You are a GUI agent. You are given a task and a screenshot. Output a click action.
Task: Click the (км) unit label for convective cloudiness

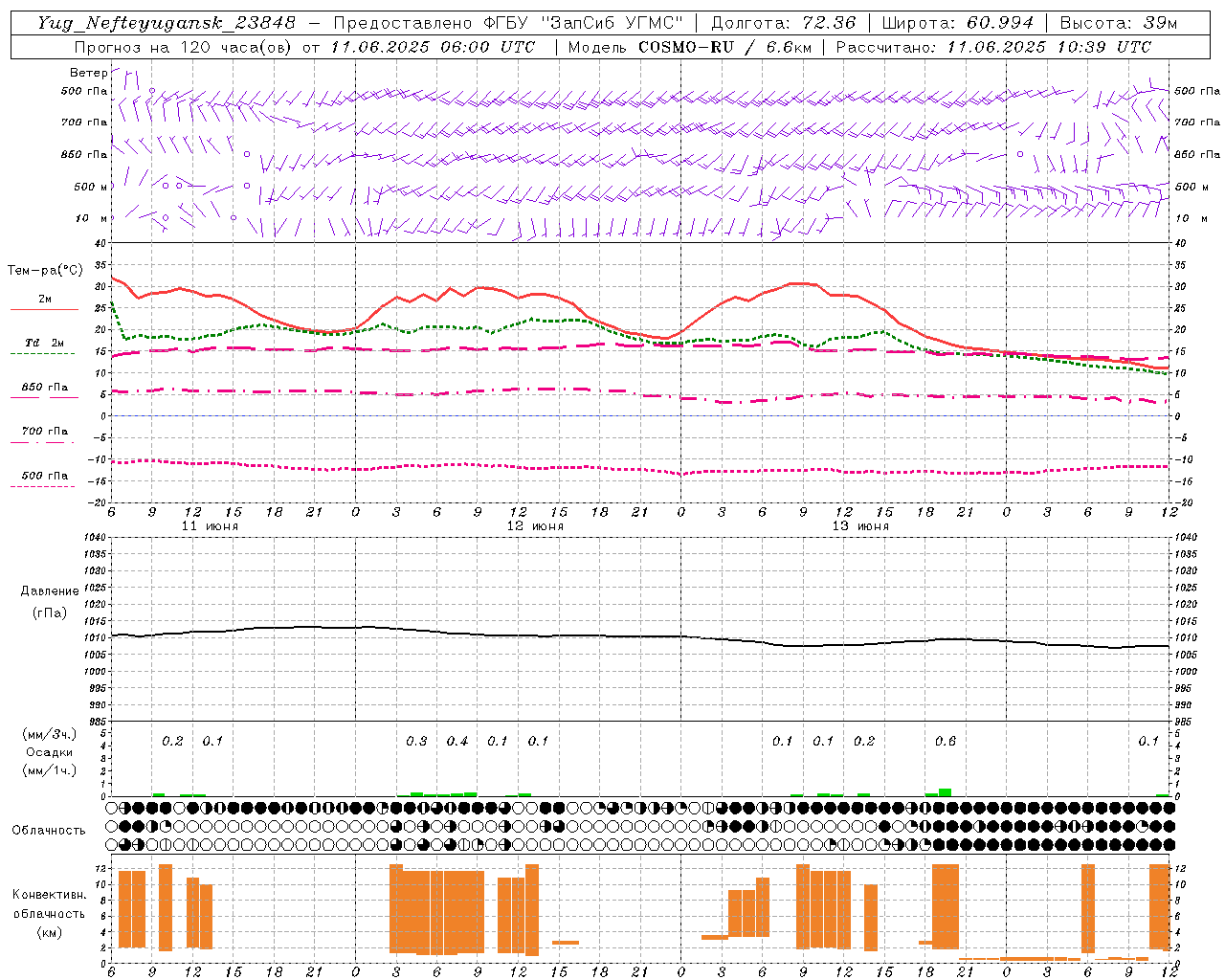49,932
